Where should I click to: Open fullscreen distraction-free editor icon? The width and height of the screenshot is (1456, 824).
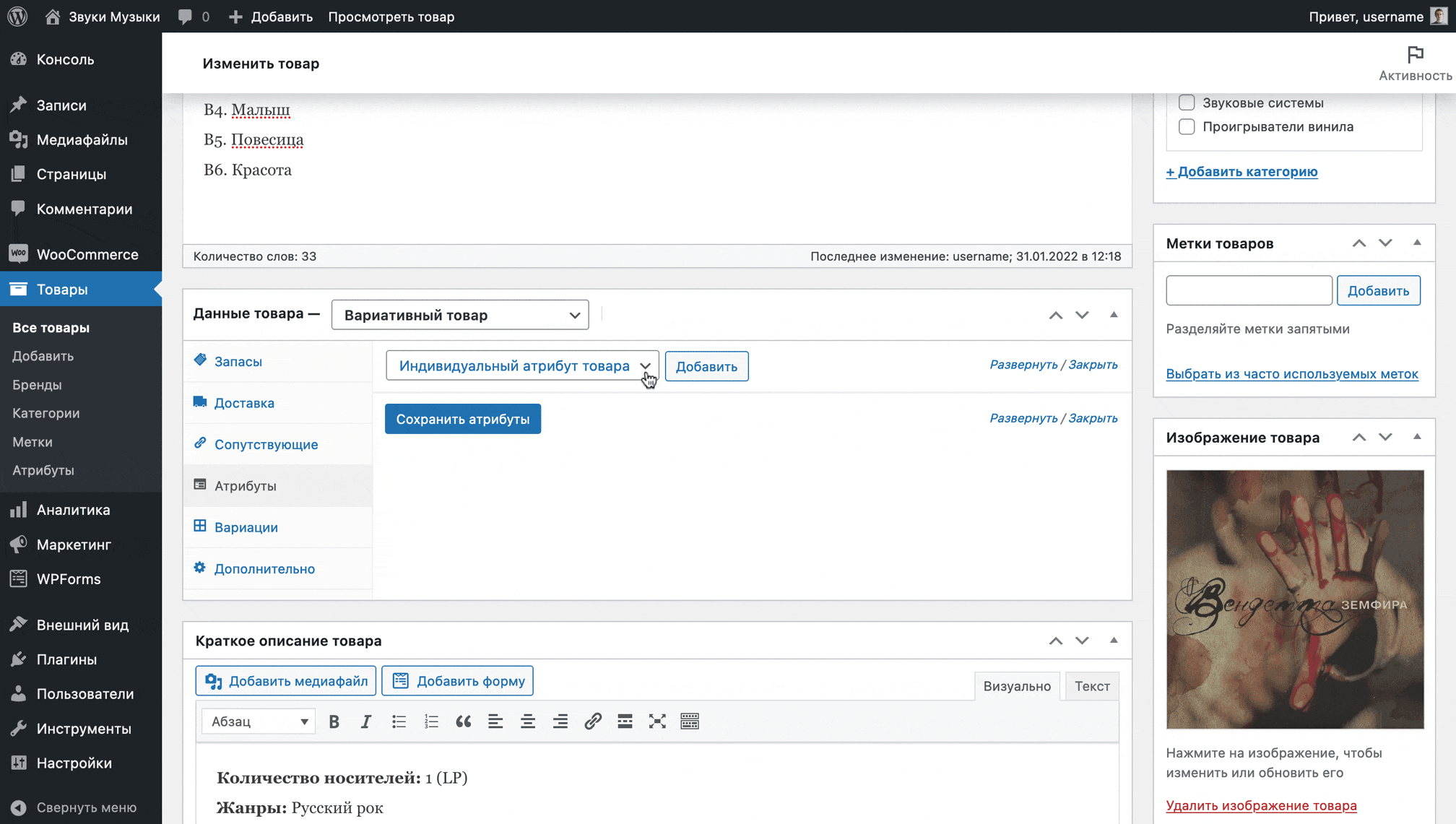click(x=657, y=721)
